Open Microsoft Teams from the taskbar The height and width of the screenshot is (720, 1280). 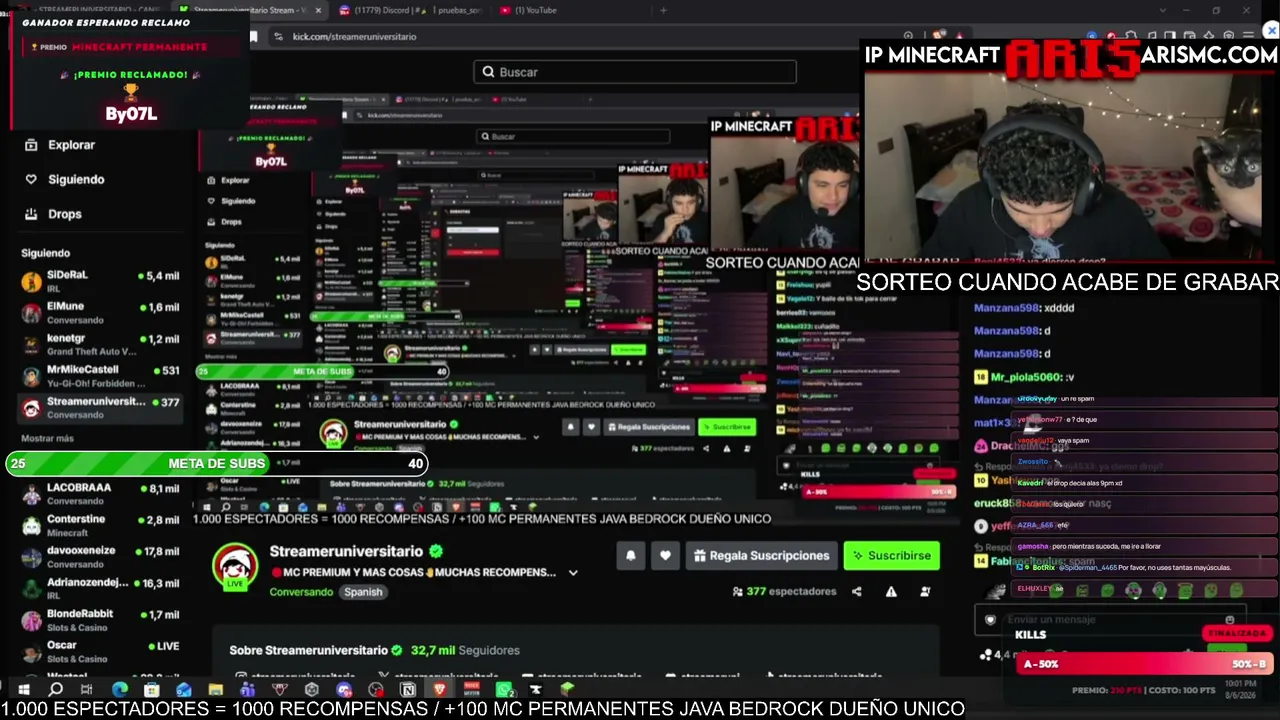click(x=247, y=689)
